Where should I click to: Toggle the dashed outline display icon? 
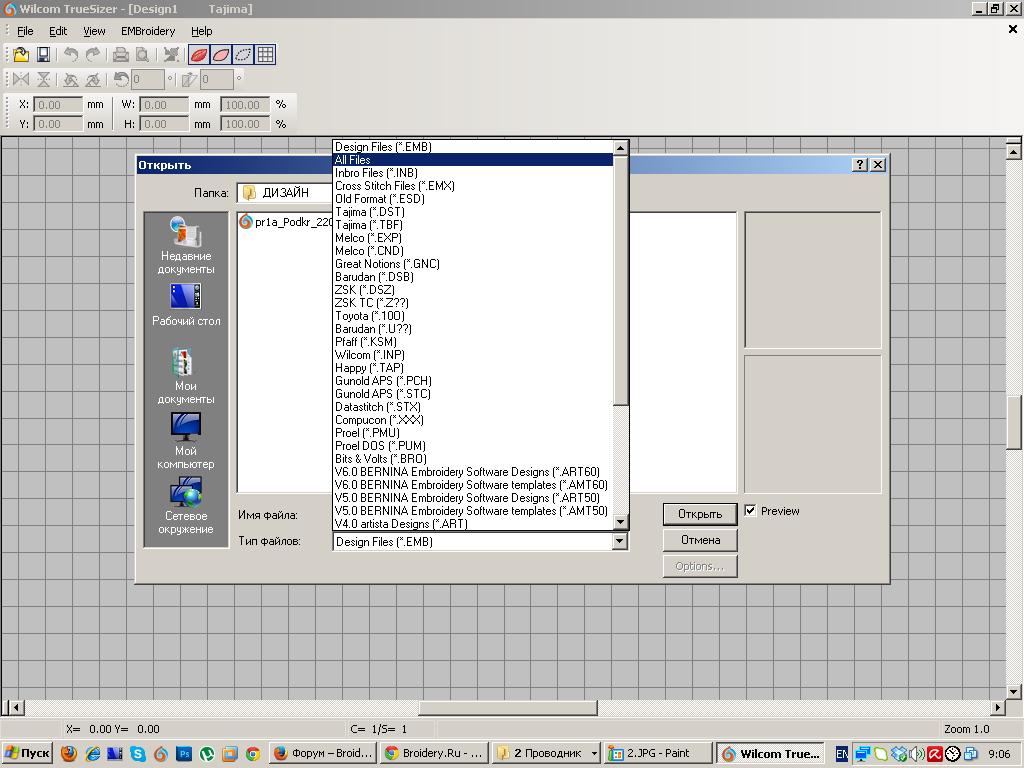click(x=243, y=55)
